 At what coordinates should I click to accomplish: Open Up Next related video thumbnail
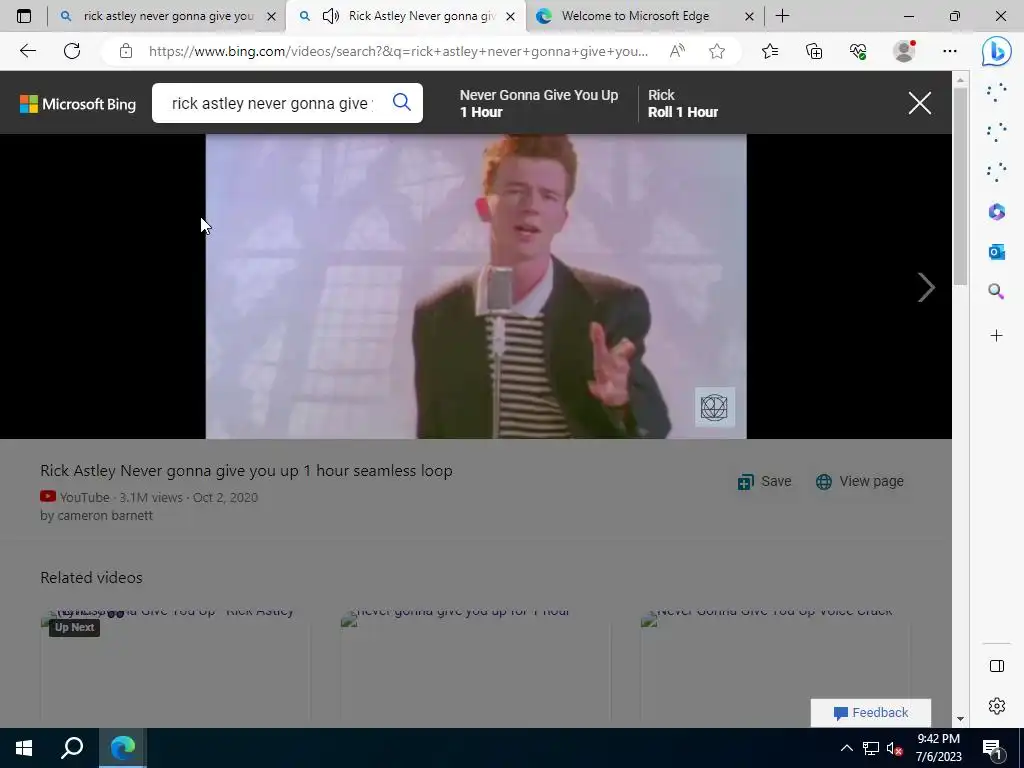[x=175, y=666]
